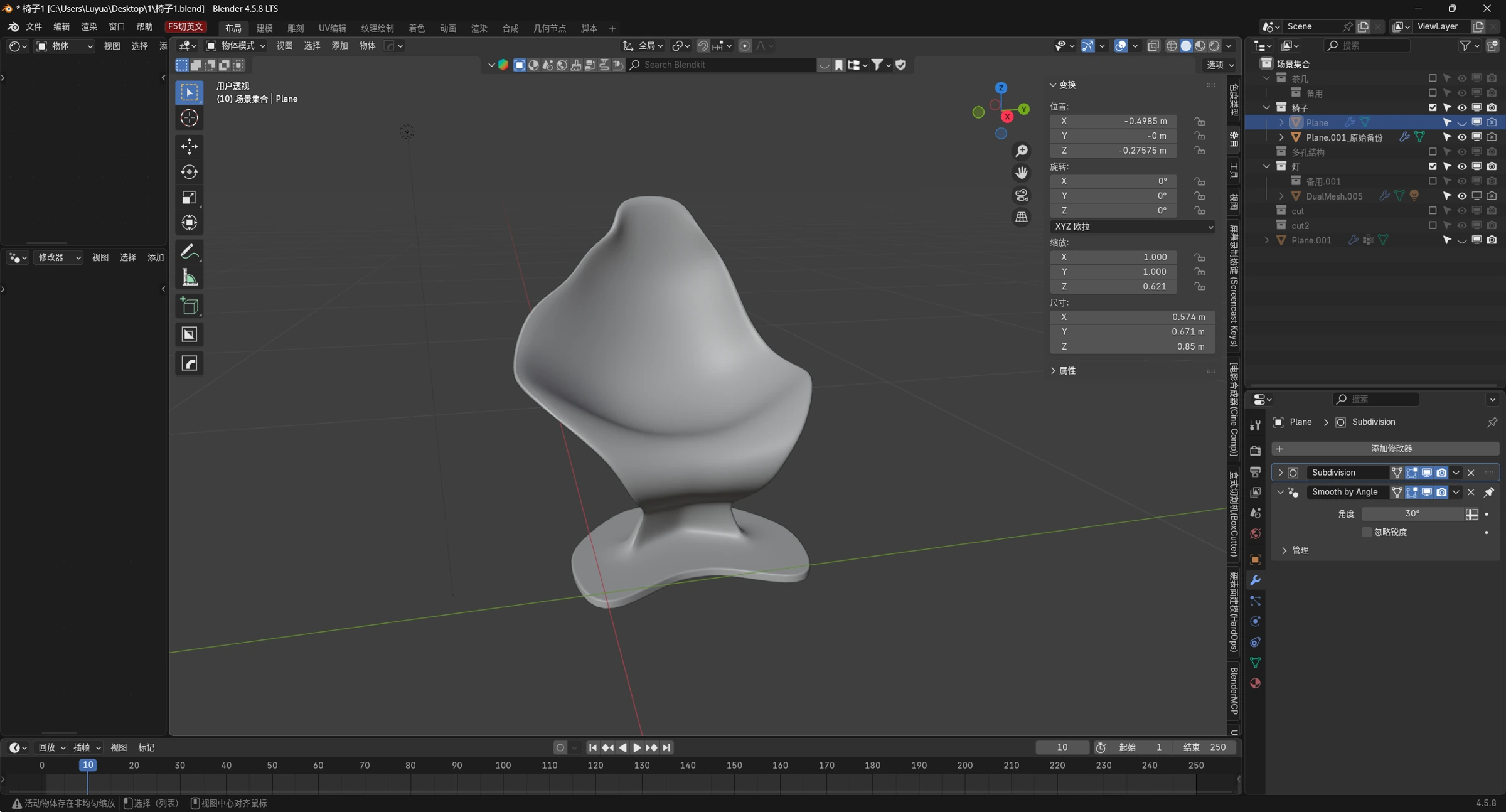Image resolution: width=1506 pixels, height=812 pixels.
Task: Remove the Subdivision modifier with X
Action: click(x=1471, y=473)
